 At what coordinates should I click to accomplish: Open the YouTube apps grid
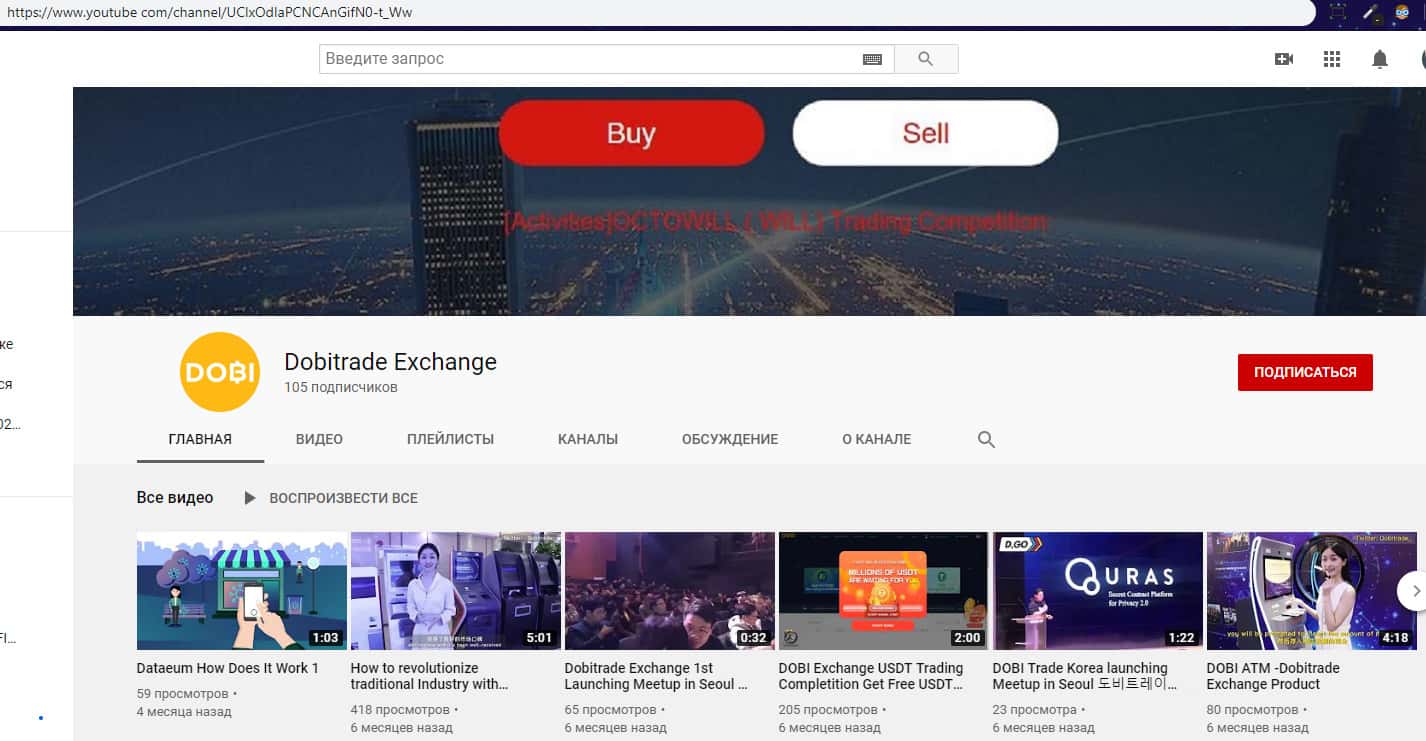[x=1332, y=59]
